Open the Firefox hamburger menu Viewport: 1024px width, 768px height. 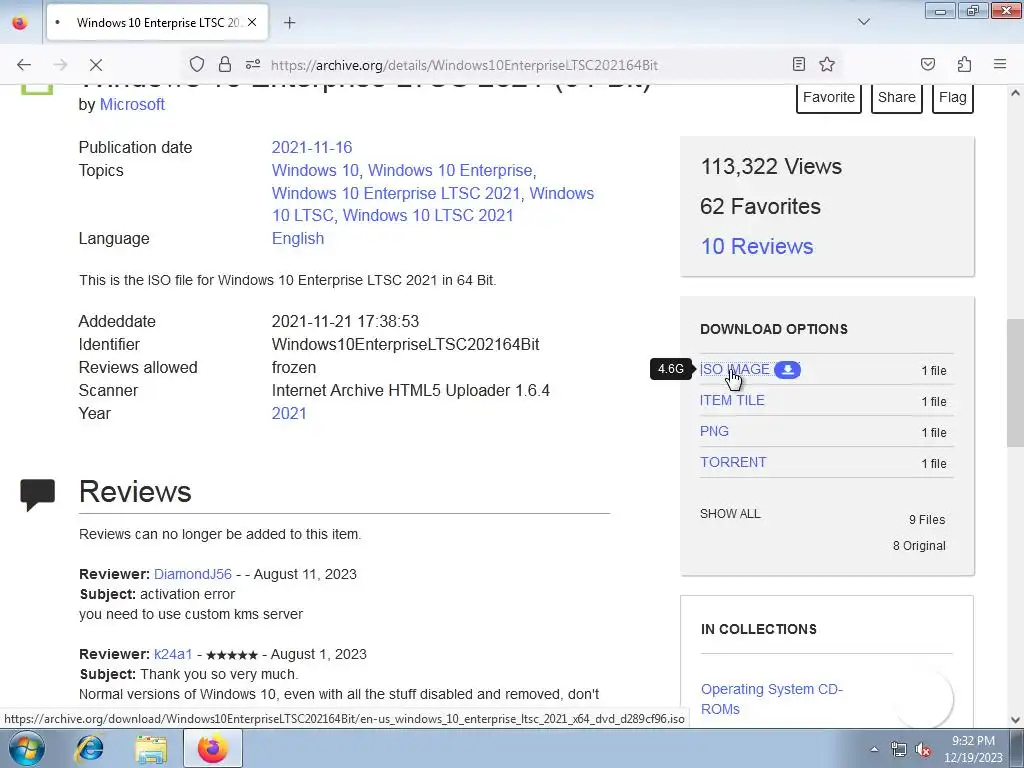pos(1000,64)
